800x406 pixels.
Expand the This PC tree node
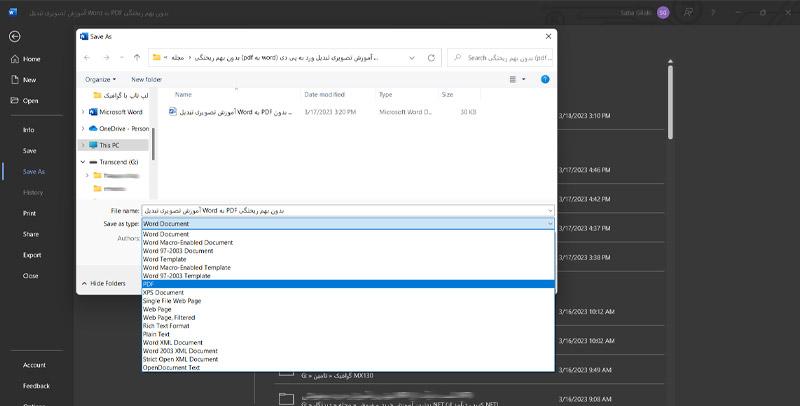(x=83, y=145)
